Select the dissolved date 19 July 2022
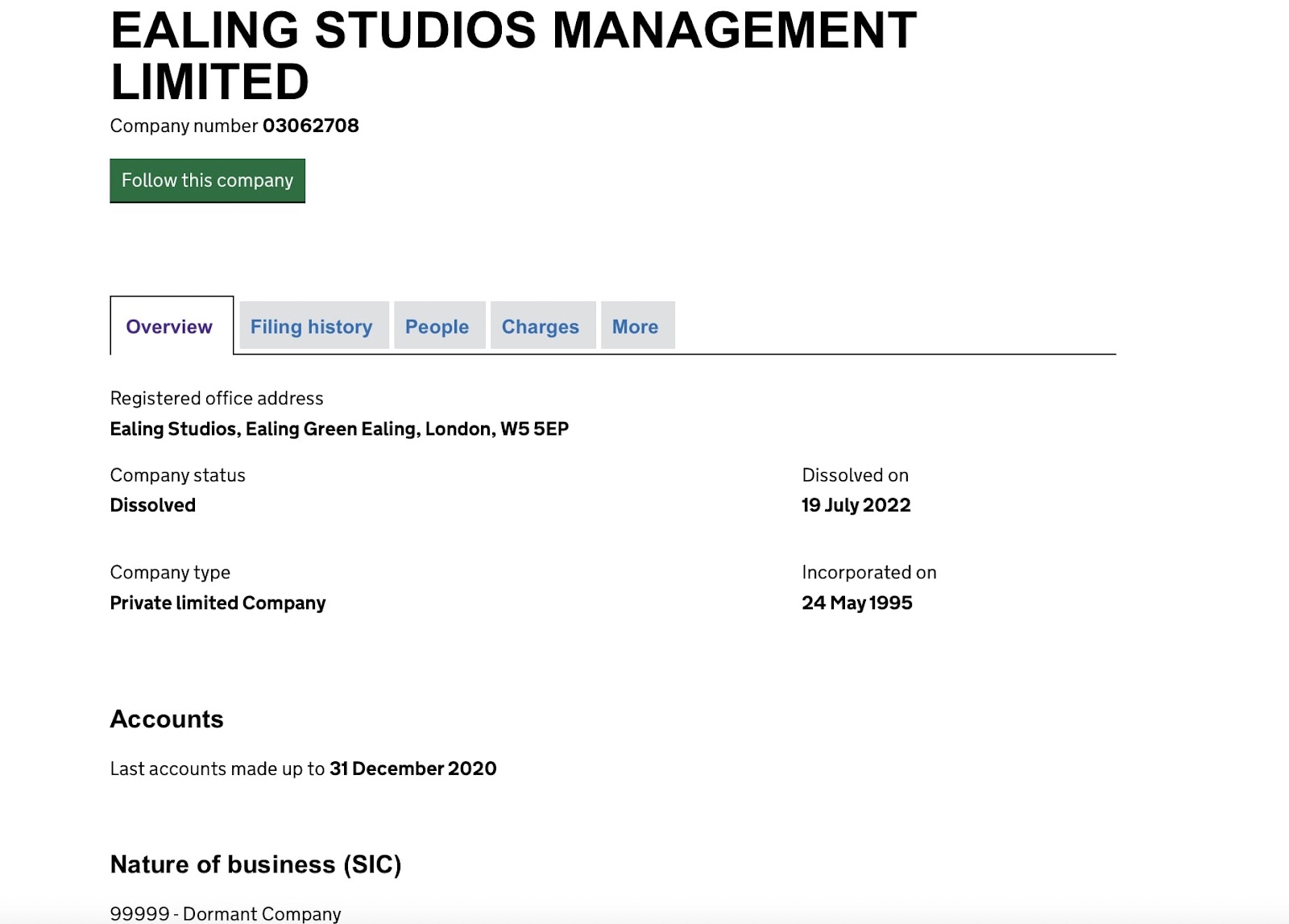 (x=856, y=505)
